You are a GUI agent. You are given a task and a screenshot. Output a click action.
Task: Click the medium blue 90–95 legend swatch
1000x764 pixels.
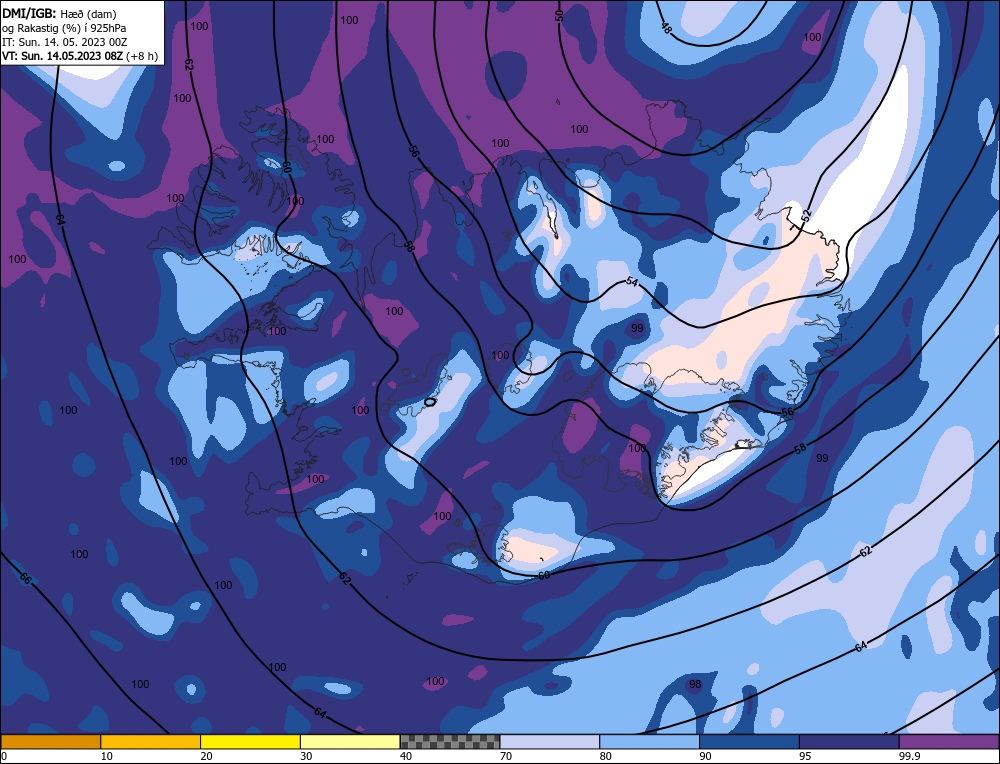click(749, 742)
